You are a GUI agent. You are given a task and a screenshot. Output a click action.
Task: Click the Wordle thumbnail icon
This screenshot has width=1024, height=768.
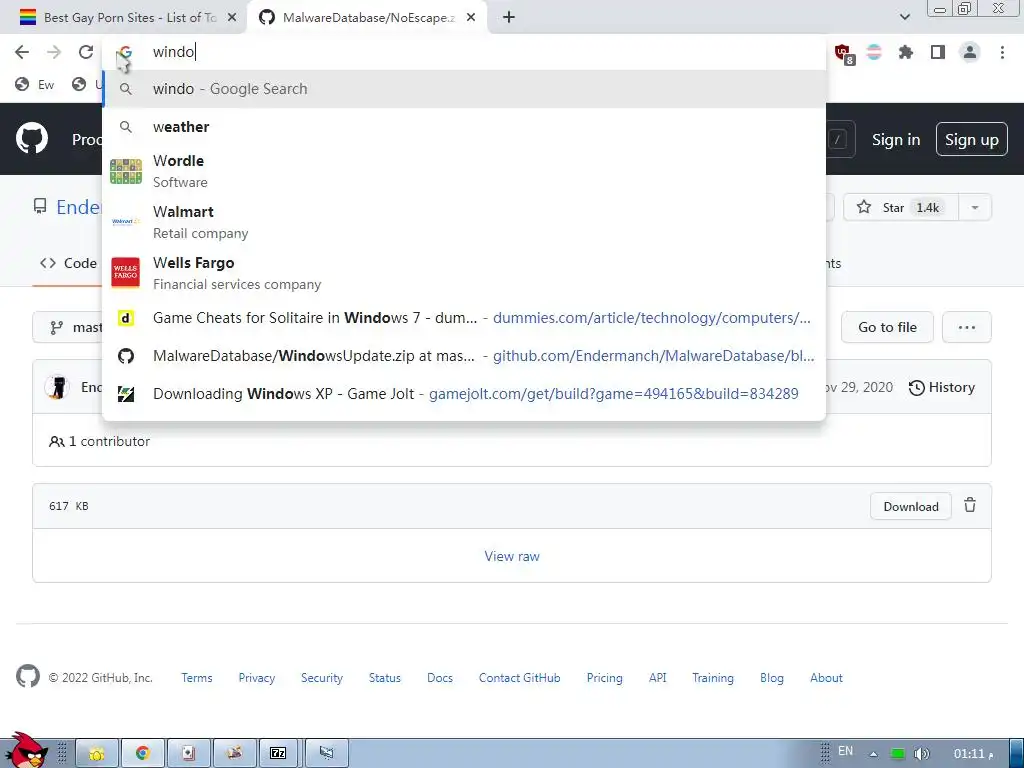click(x=125, y=171)
